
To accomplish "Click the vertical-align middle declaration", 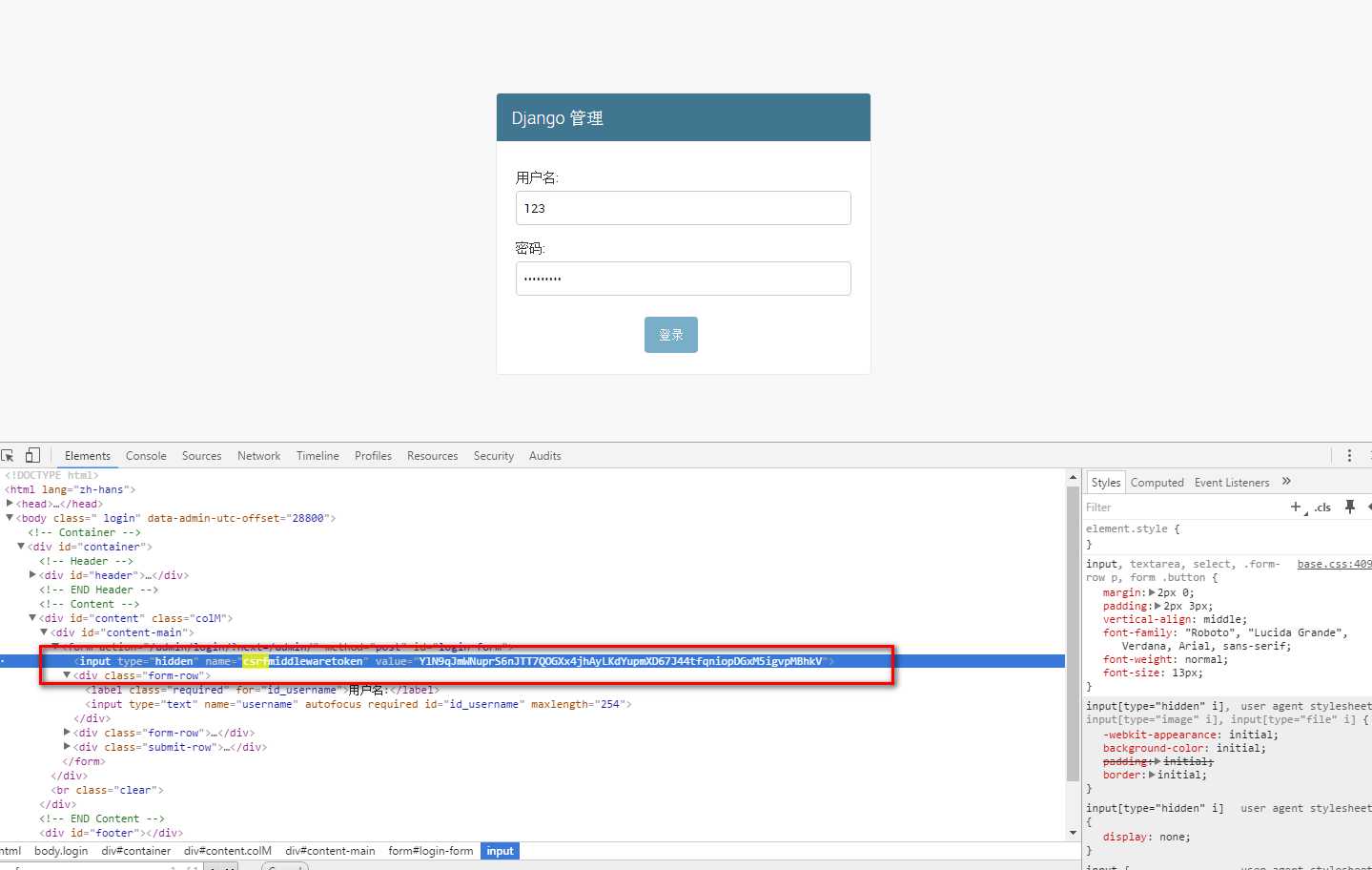I will (x=1175, y=619).
